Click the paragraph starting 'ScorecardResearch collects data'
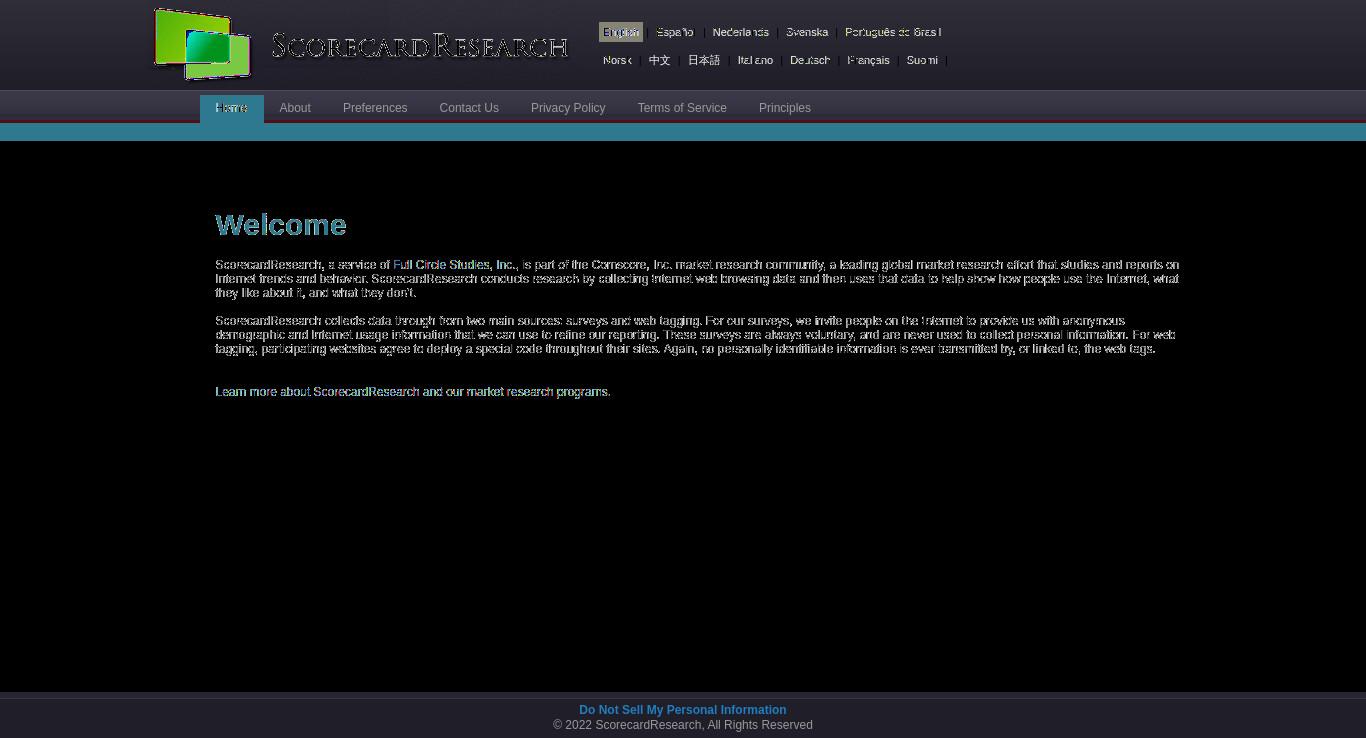The image size is (1366, 738). click(697, 335)
